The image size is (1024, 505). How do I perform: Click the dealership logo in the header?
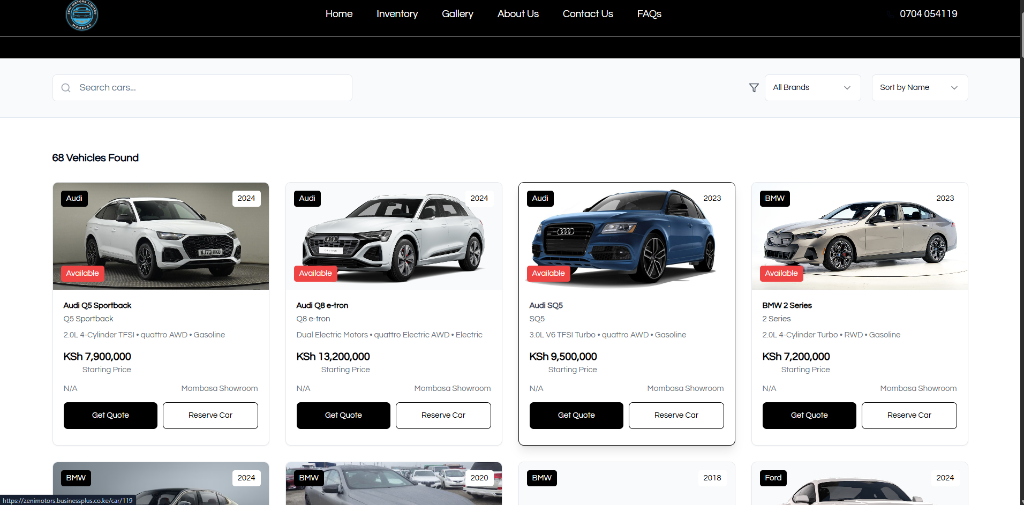(x=82, y=14)
